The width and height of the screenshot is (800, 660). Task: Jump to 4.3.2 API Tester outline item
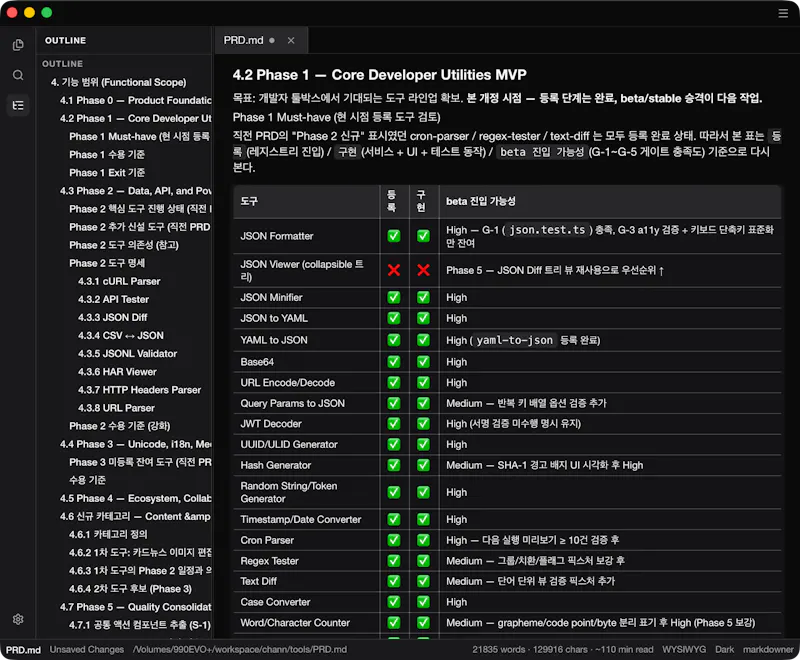(x=113, y=299)
